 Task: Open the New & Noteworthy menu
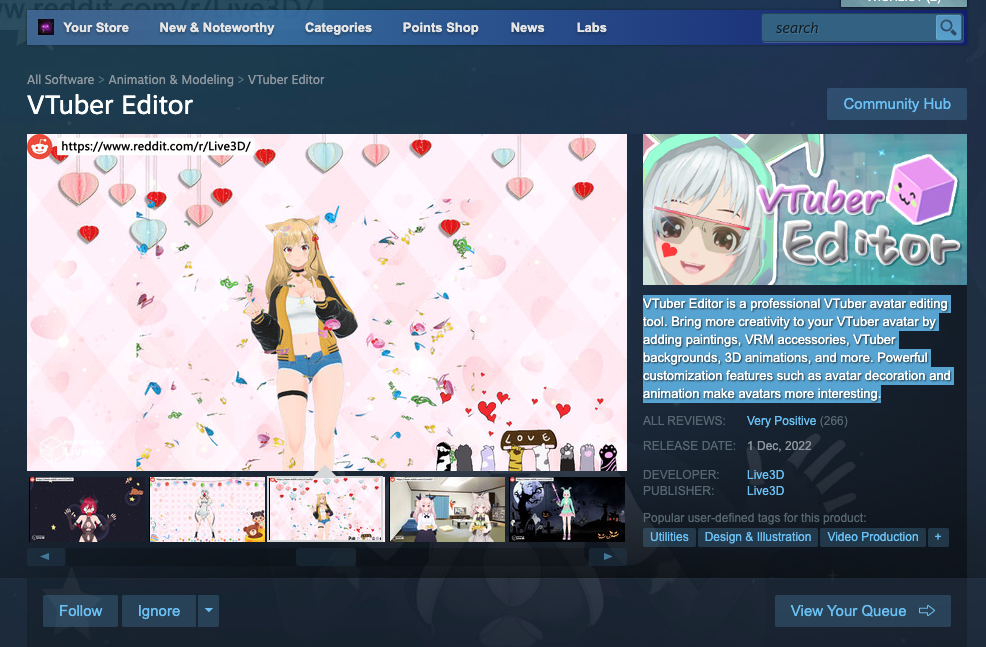click(216, 28)
